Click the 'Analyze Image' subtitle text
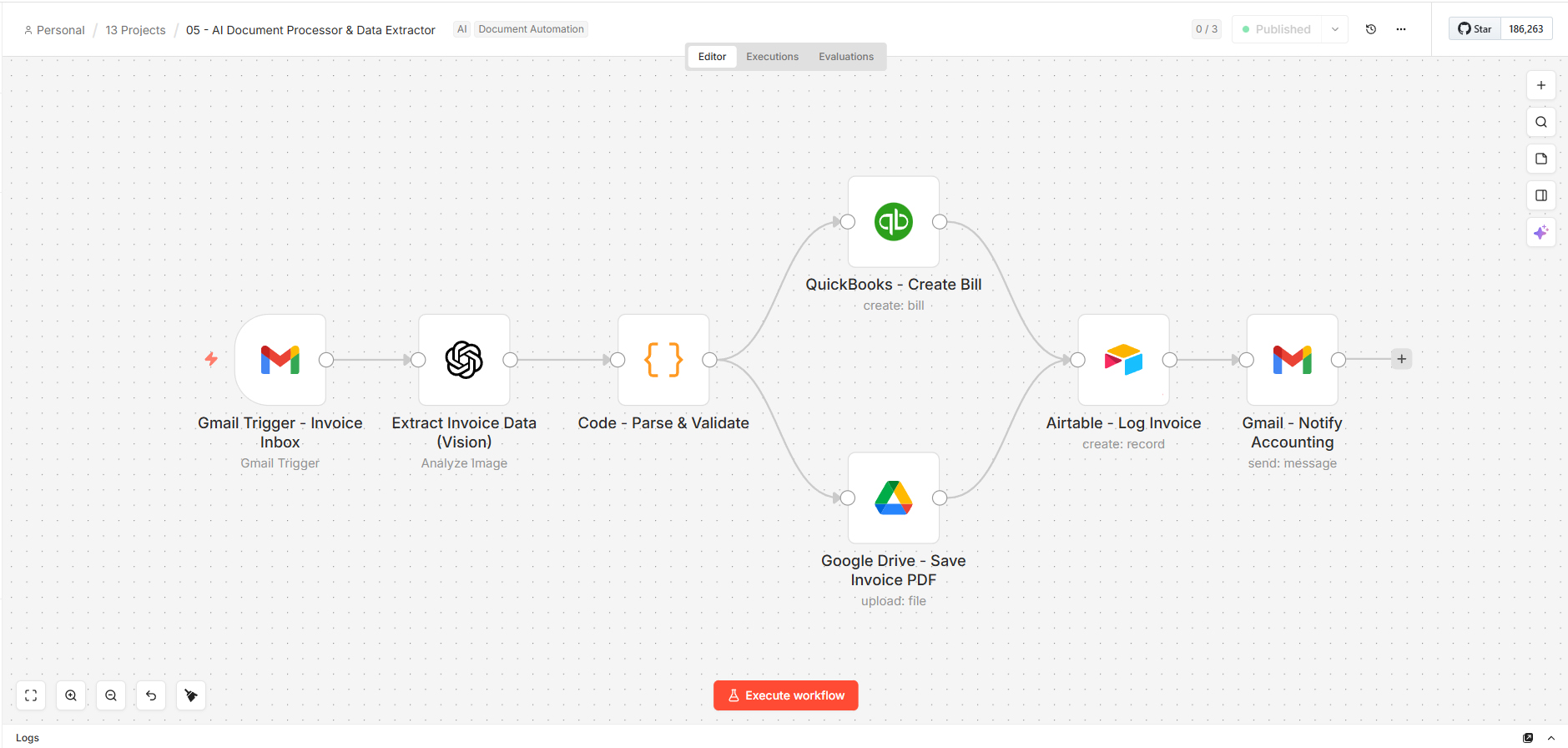Screen dimensions: 1568x748 (x=464, y=463)
